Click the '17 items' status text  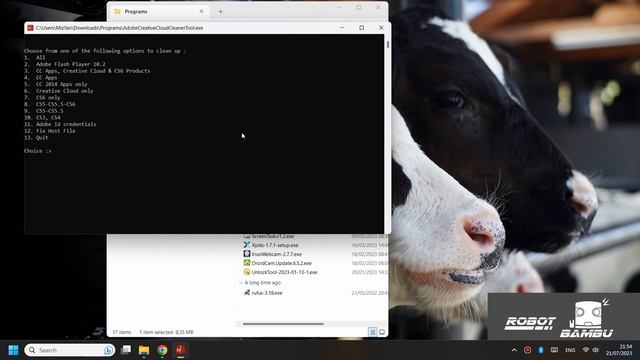[122, 332]
